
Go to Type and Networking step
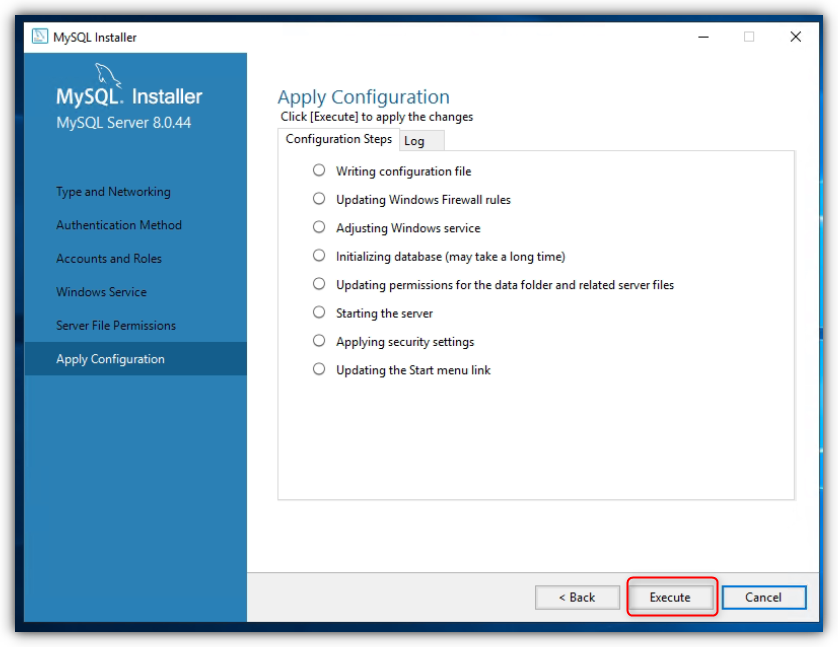tap(113, 192)
